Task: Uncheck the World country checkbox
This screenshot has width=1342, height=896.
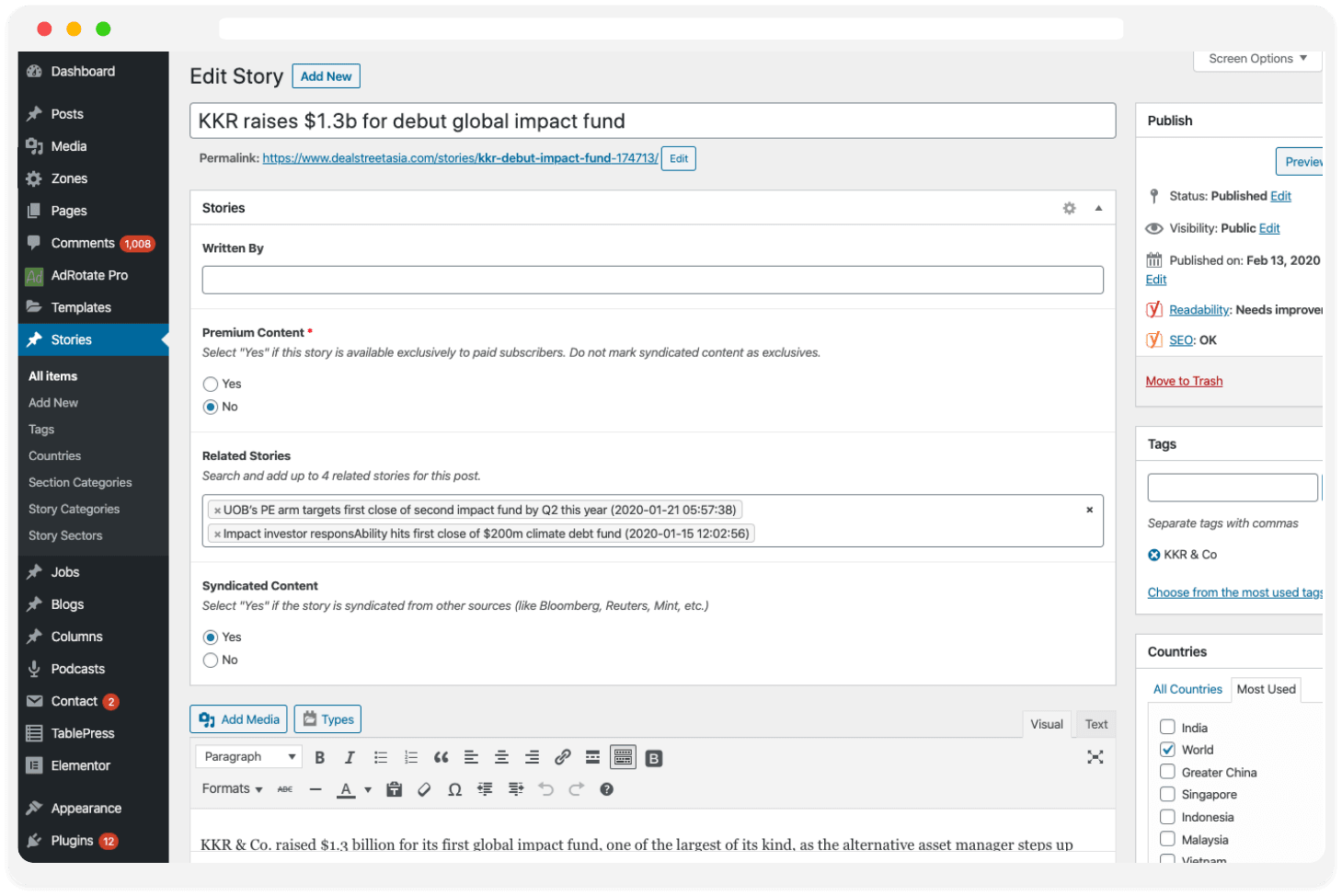Action: click(x=1167, y=749)
